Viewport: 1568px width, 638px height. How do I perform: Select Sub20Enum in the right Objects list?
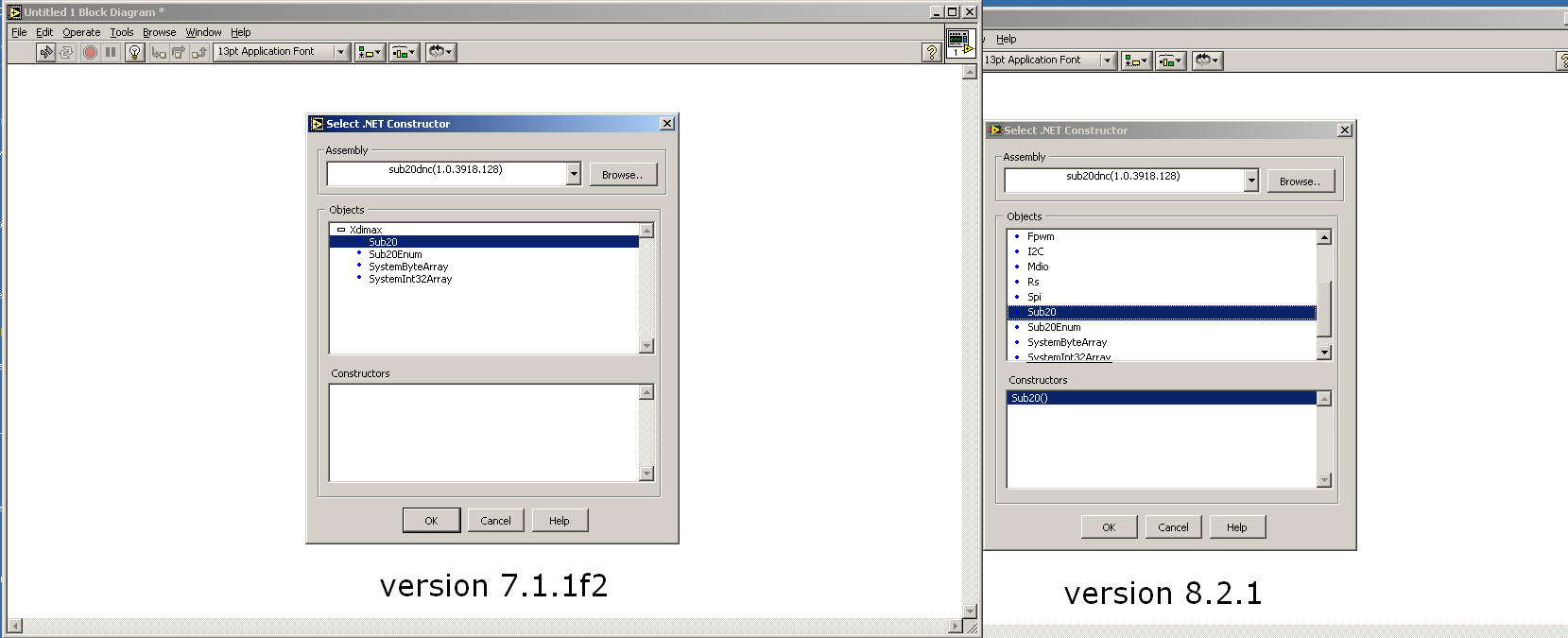[x=1054, y=327]
